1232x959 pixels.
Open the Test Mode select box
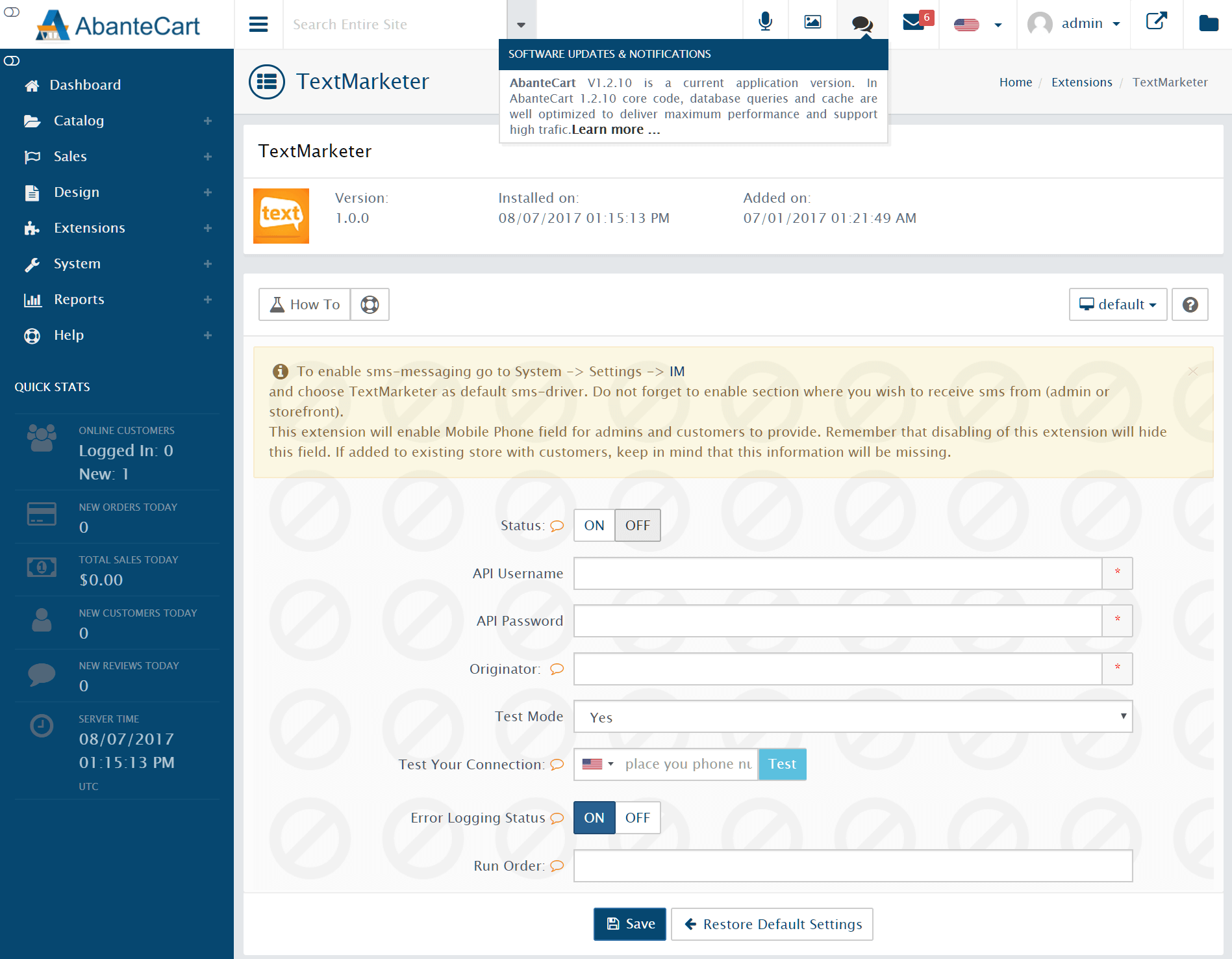pyautogui.click(x=853, y=717)
